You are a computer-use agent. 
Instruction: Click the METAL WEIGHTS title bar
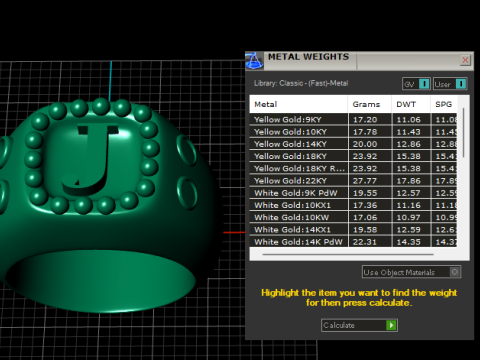pyautogui.click(x=360, y=61)
